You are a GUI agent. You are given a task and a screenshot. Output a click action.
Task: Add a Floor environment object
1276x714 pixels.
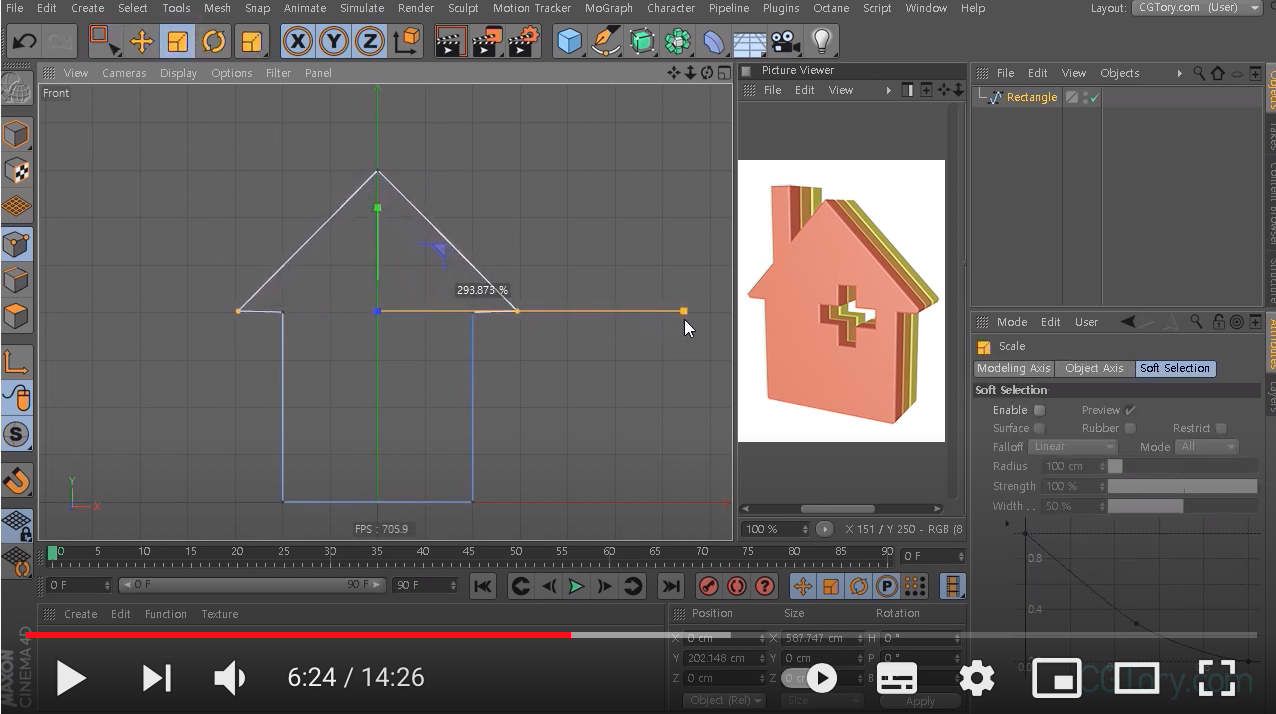[x=750, y=42]
